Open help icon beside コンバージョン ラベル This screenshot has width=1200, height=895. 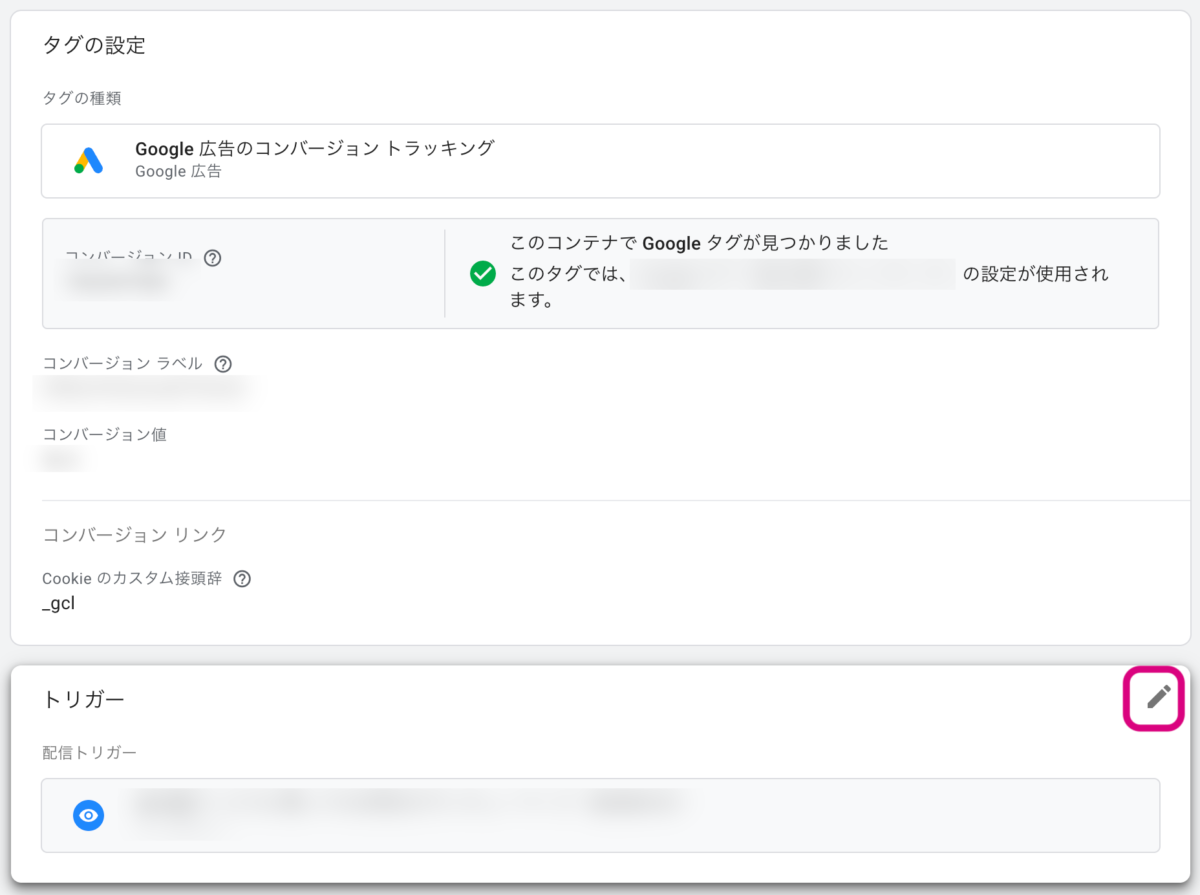(x=223, y=364)
